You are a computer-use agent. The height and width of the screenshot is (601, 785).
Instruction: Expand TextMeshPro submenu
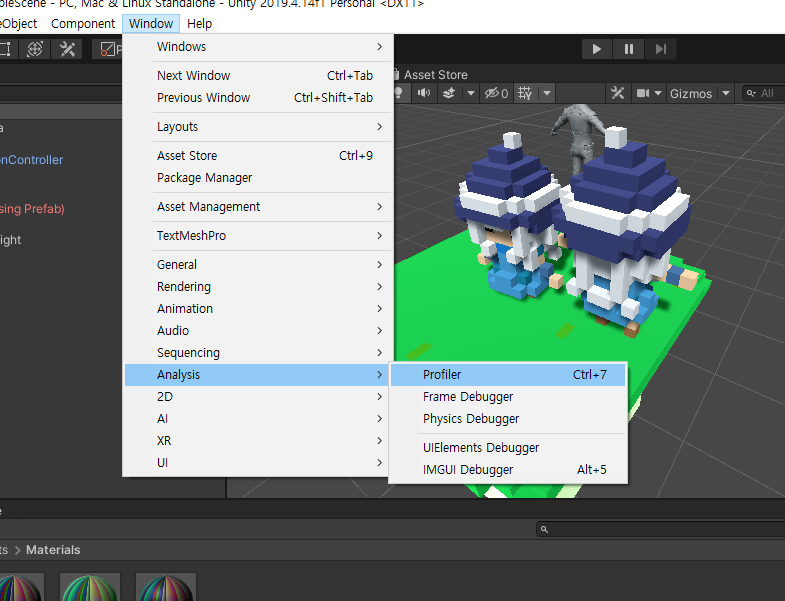coord(258,236)
